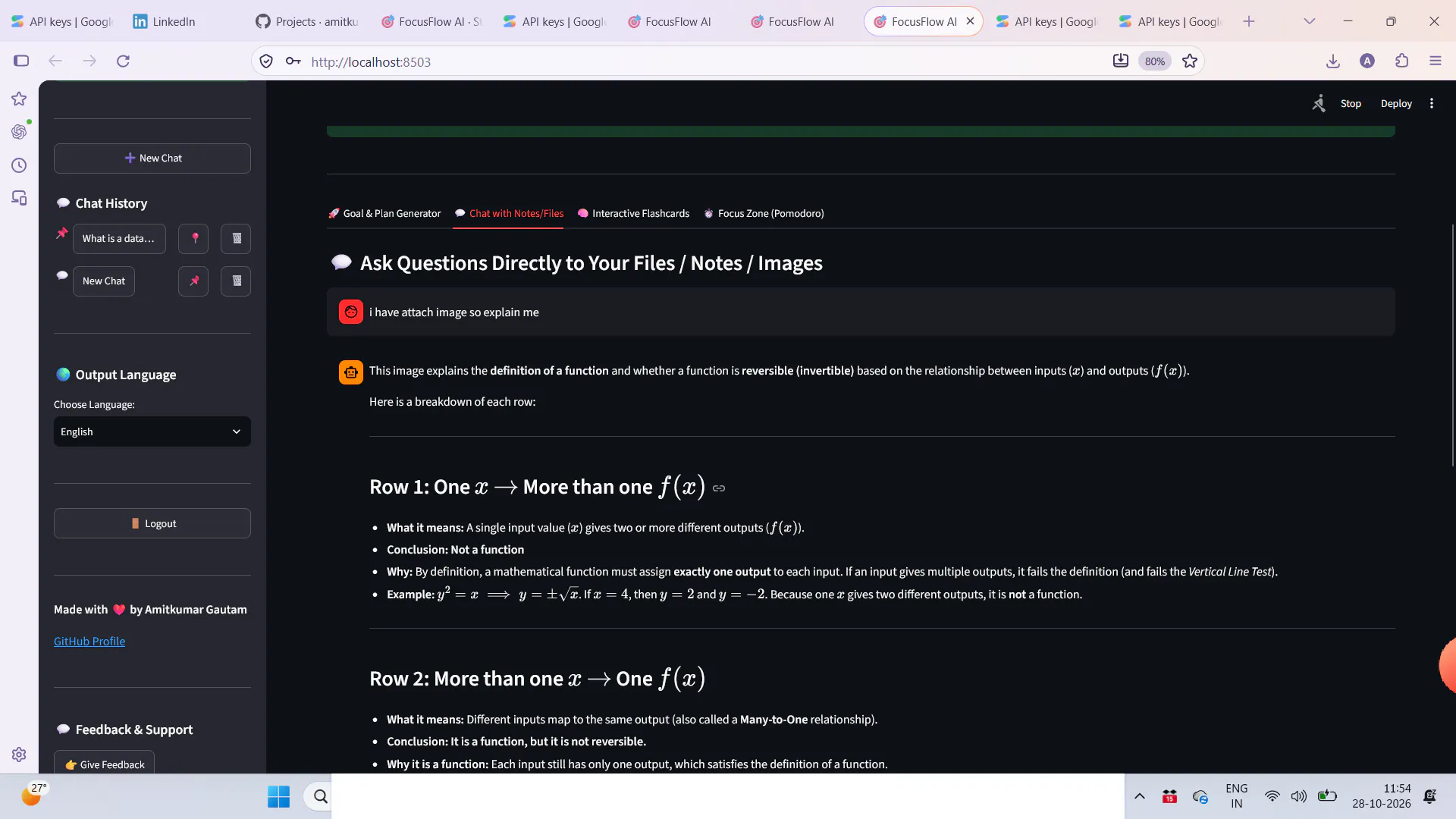Go back using browser back arrow
This screenshot has height=819, width=1456.
[x=55, y=61]
